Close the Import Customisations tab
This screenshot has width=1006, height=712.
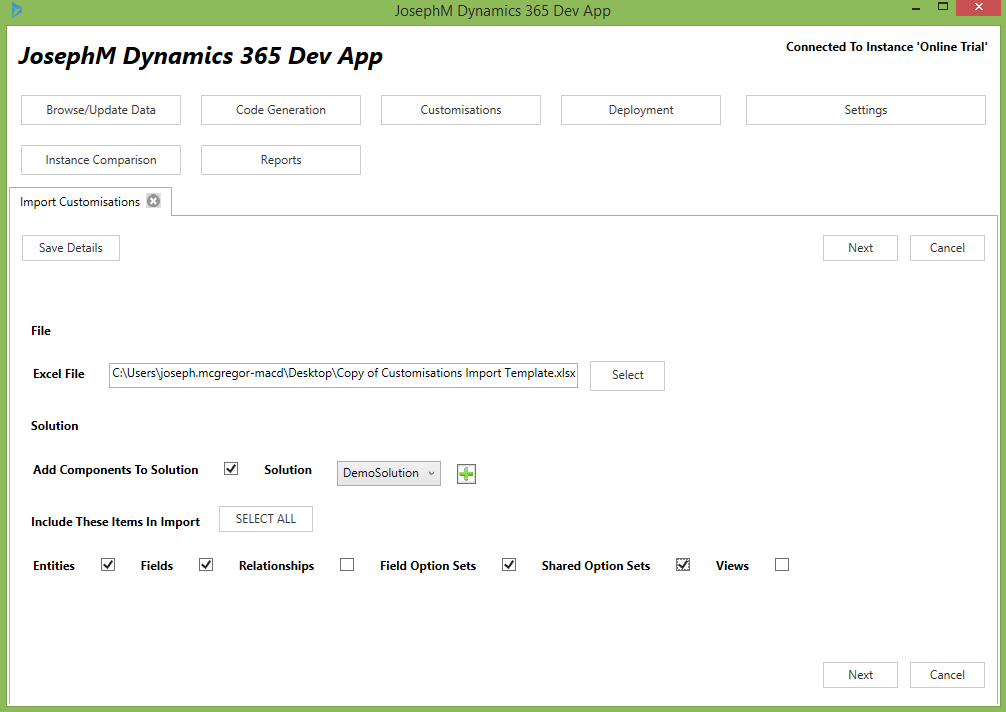[153, 201]
